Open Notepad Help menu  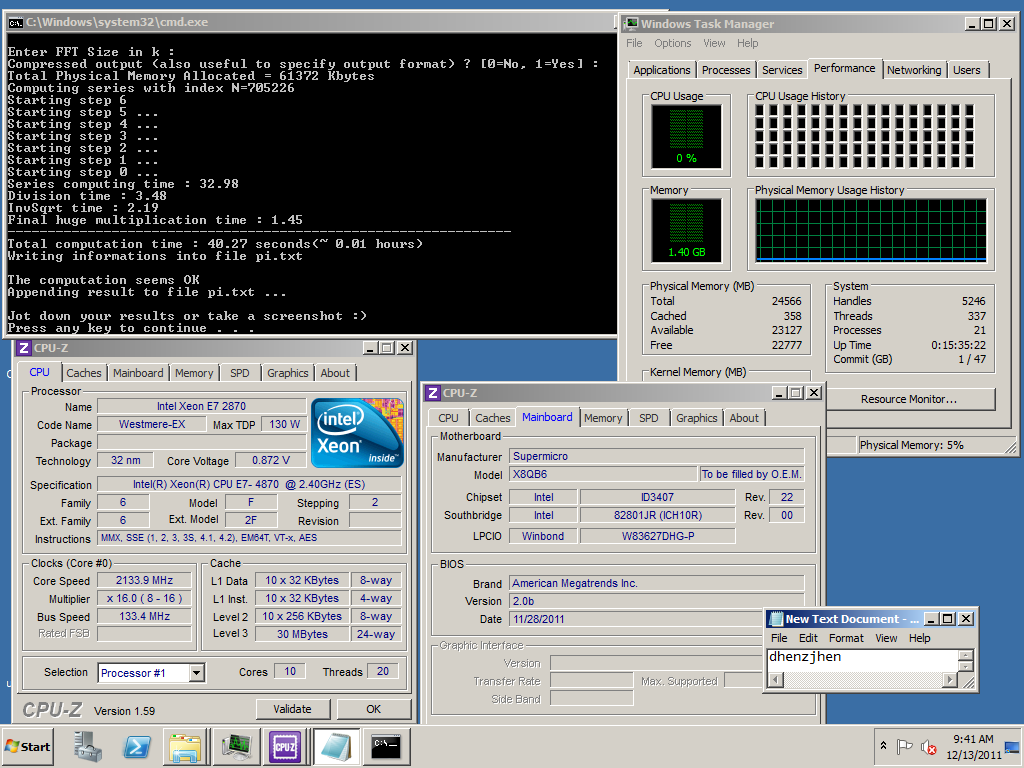(x=920, y=638)
